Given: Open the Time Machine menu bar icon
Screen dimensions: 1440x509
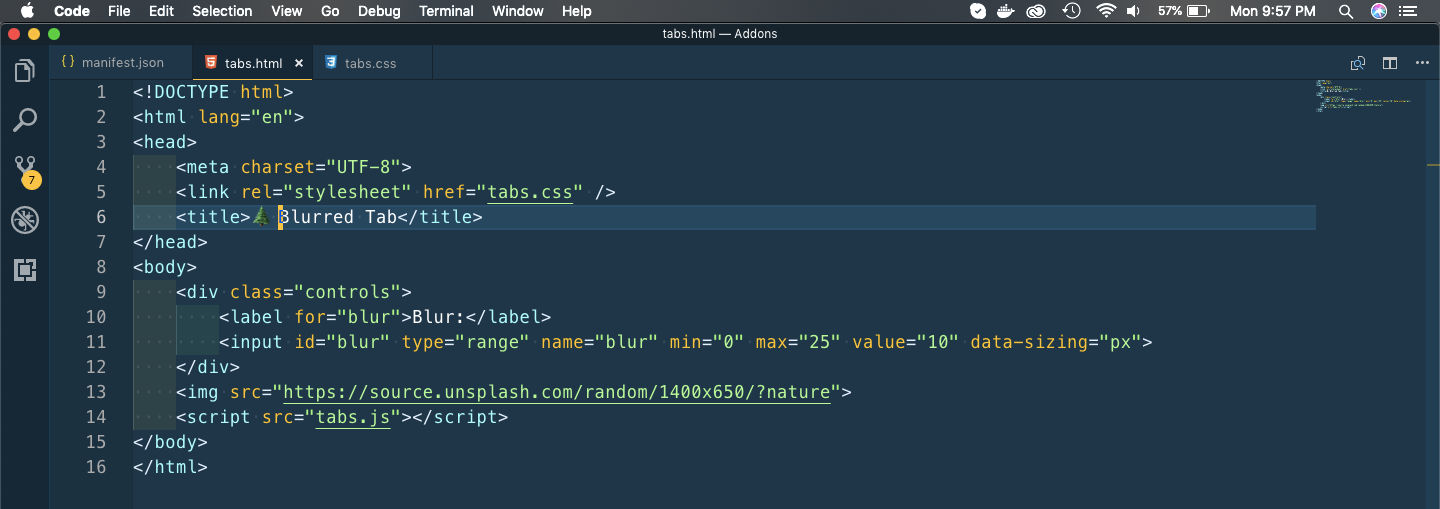Looking at the screenshot, I should tap(1072, 11).
